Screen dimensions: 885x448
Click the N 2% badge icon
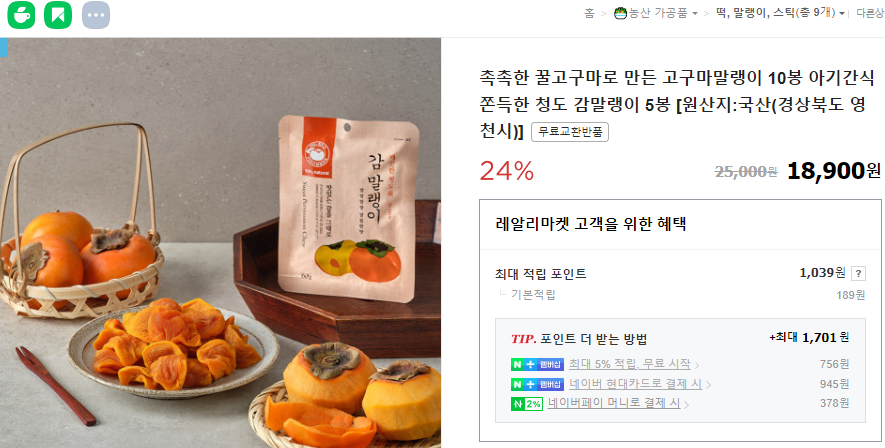coord(527,404)
